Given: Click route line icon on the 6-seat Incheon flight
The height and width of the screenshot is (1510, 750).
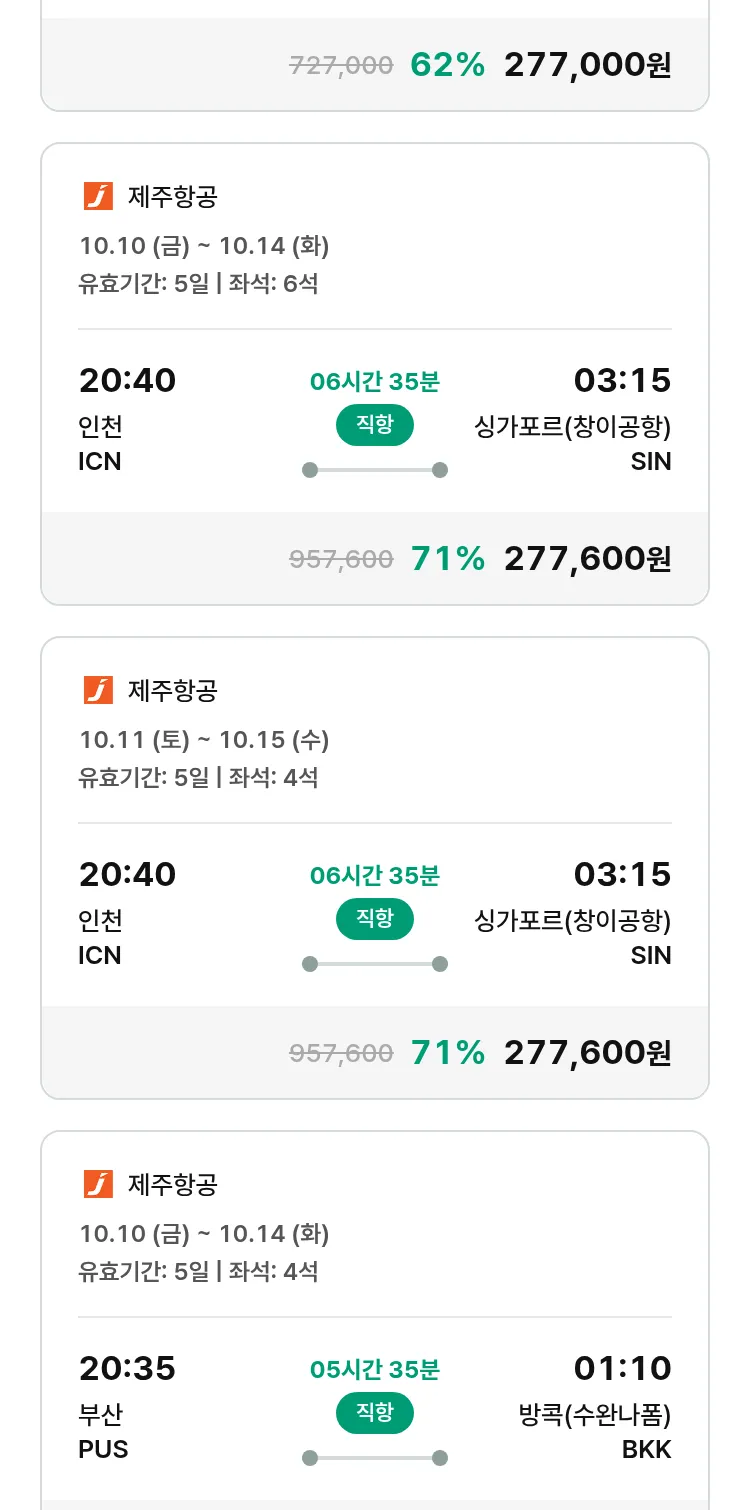Looking at the screenshot, I should [374, 470].
